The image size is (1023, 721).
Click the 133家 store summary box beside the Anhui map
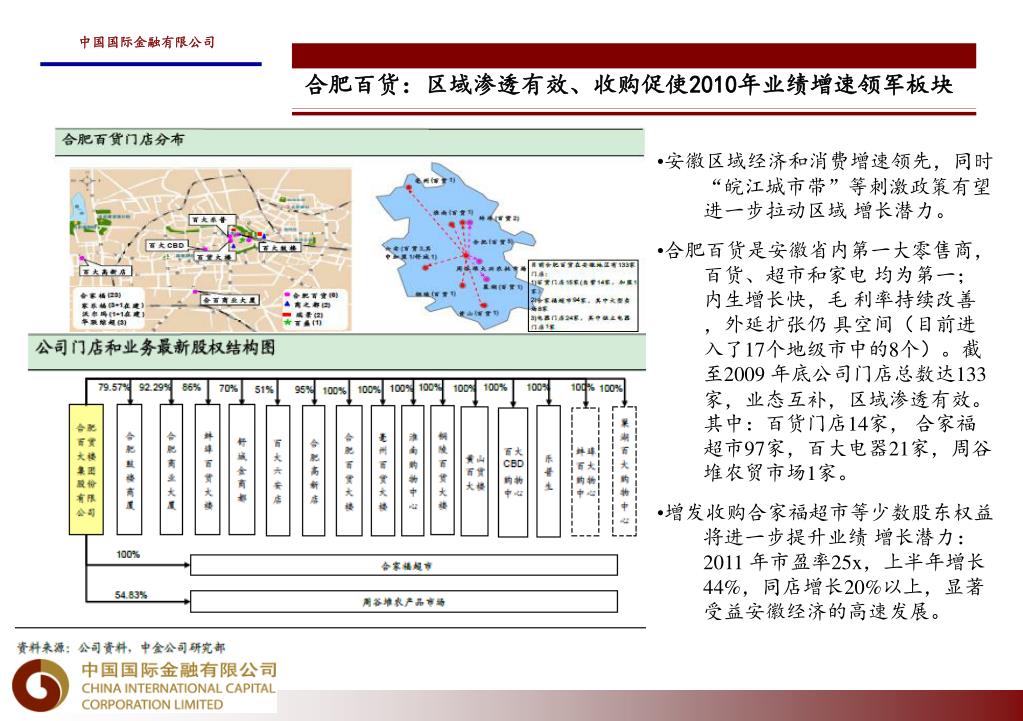pyautogui.click(x=583, y=296)
